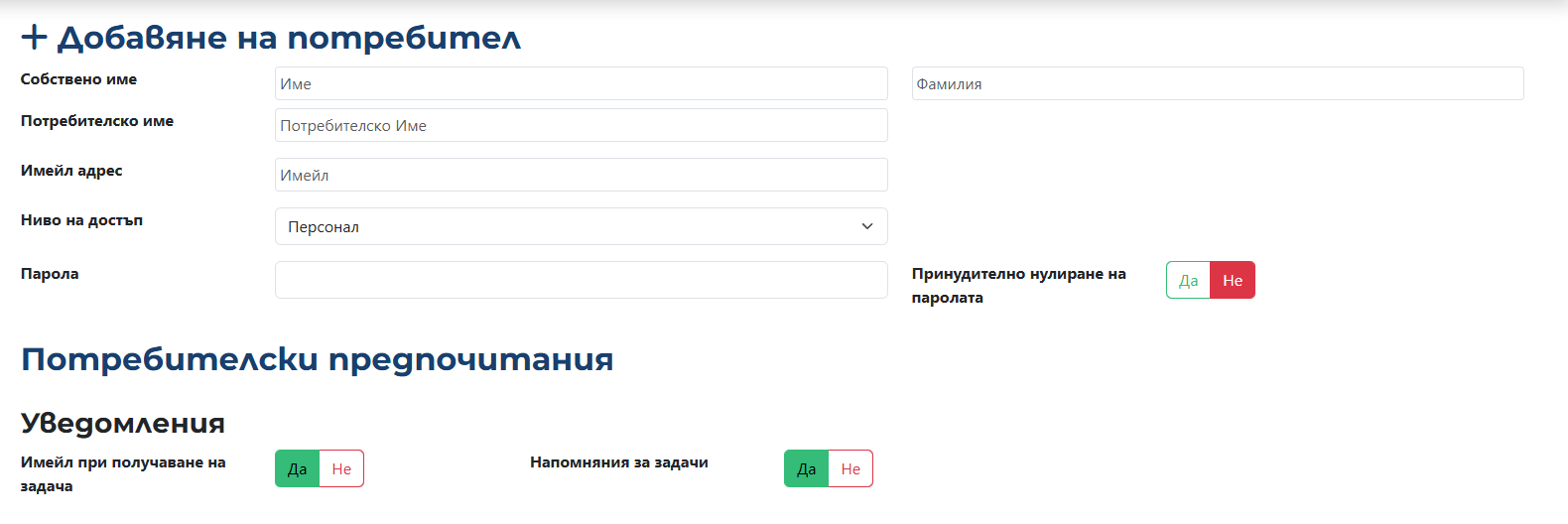Disable Имейл при получаване на задача with Не
Viewport: 1568px width, 524px height.
click(x=341, y=468)
